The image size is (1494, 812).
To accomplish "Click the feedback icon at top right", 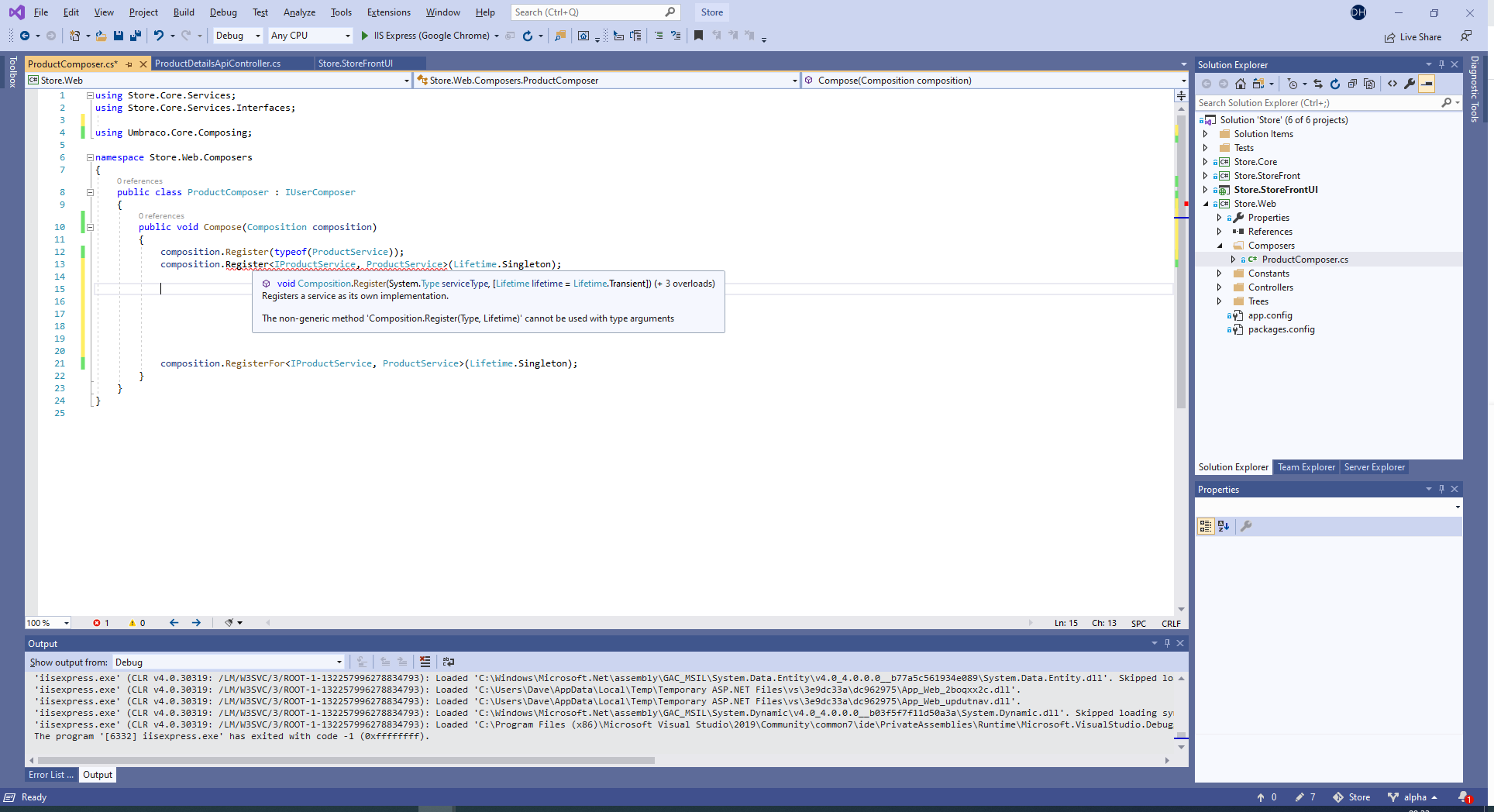I will (1465, 36).
